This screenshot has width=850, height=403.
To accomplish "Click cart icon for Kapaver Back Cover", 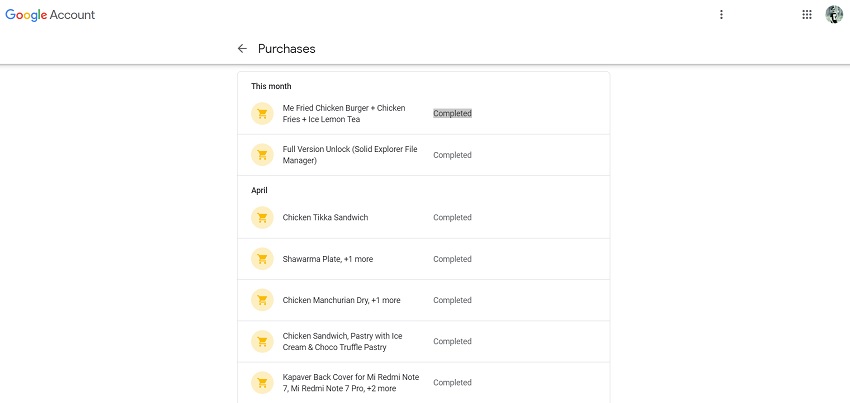I will coord(262,383).
